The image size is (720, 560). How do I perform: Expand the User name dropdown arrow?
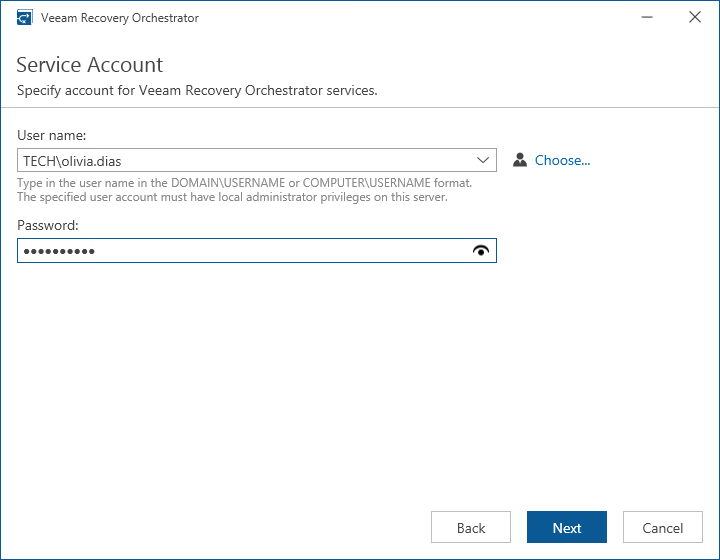click(x=483, y=160)
